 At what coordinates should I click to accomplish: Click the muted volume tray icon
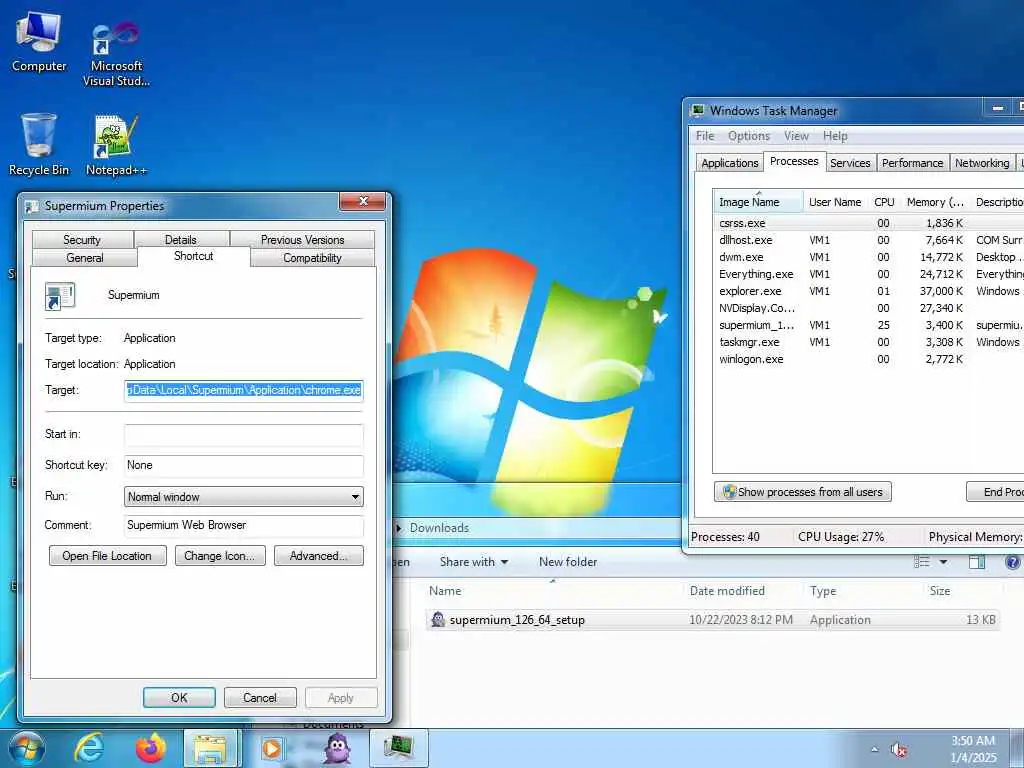click(899, 750)
